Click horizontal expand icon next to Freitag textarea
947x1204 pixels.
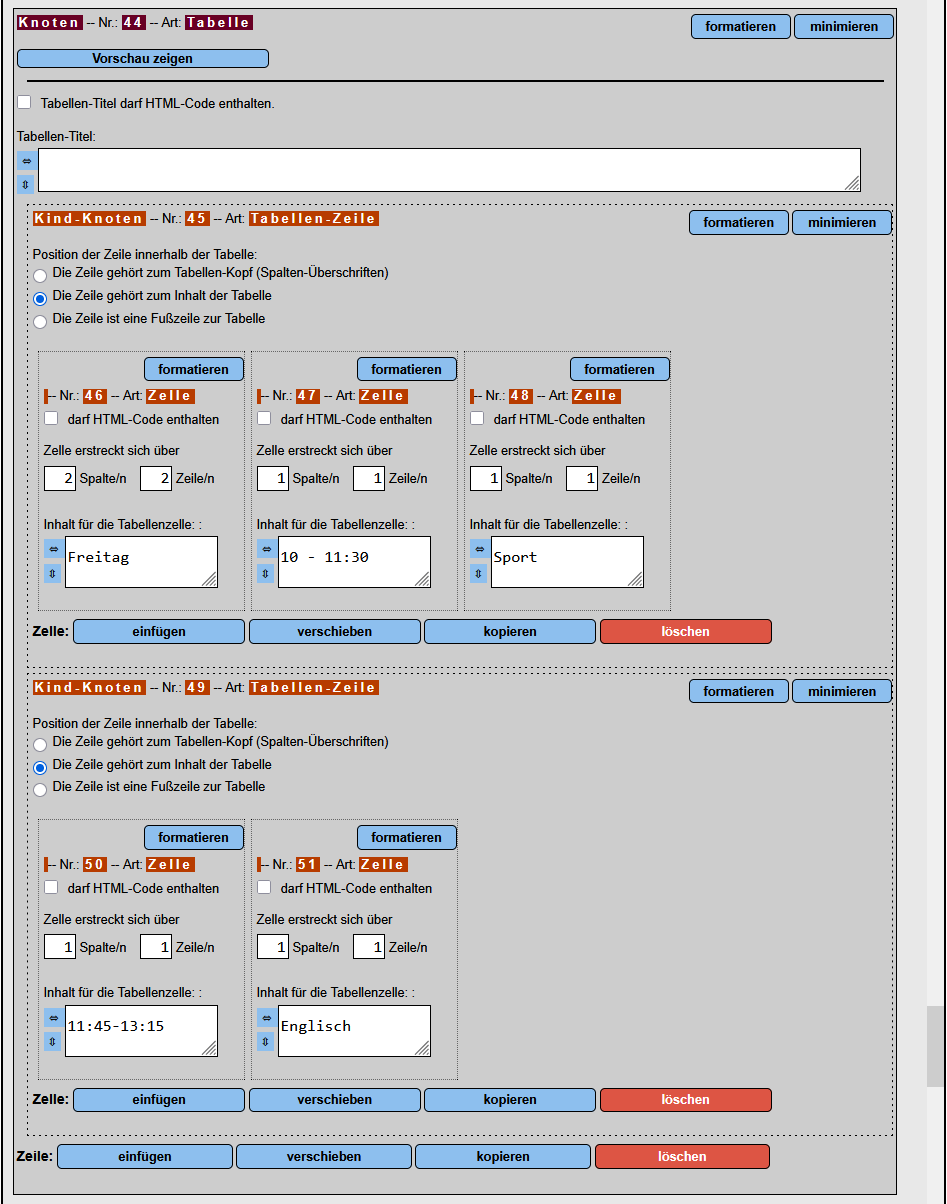click(53, 549)
